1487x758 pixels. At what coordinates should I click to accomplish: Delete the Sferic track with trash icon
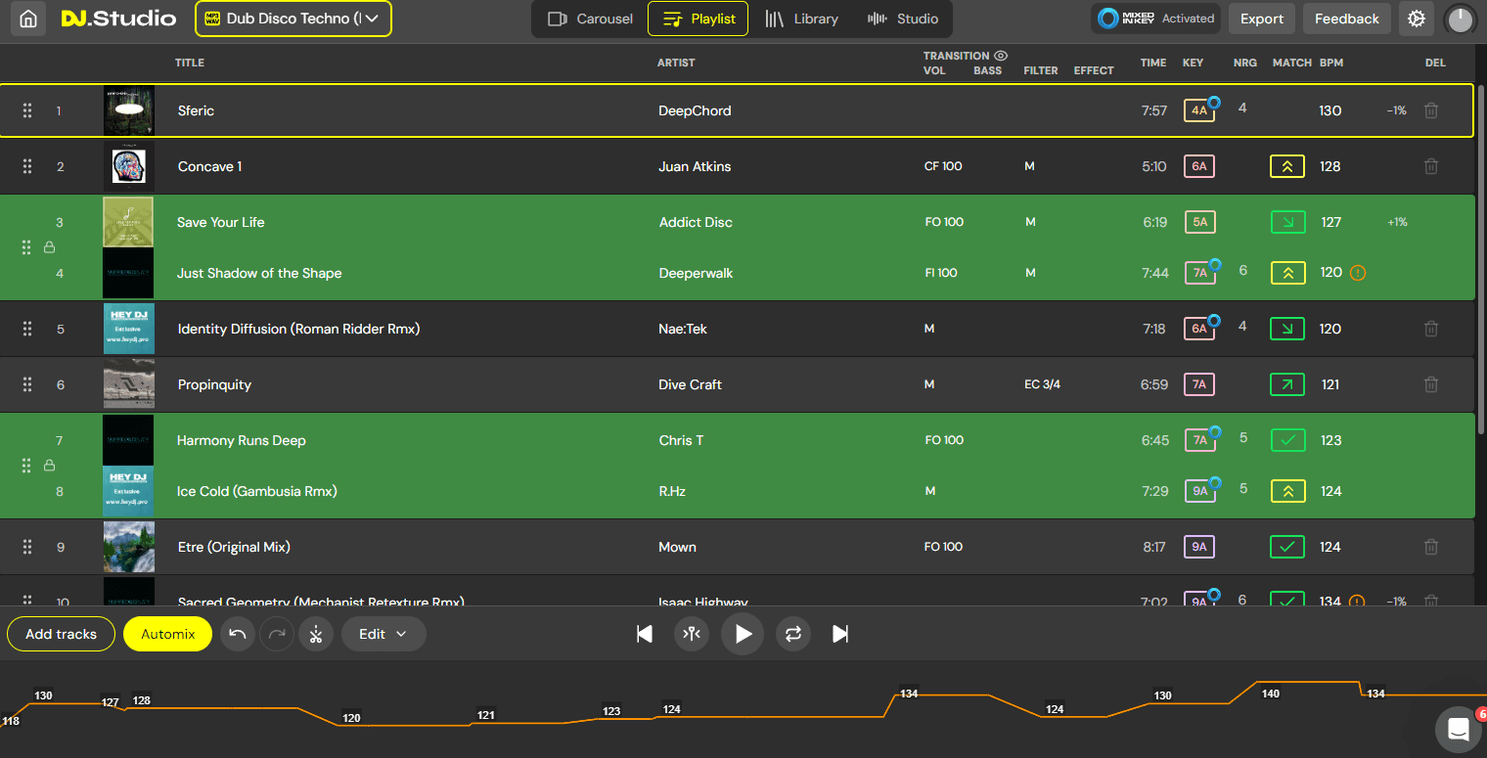tap(1431, 111)
